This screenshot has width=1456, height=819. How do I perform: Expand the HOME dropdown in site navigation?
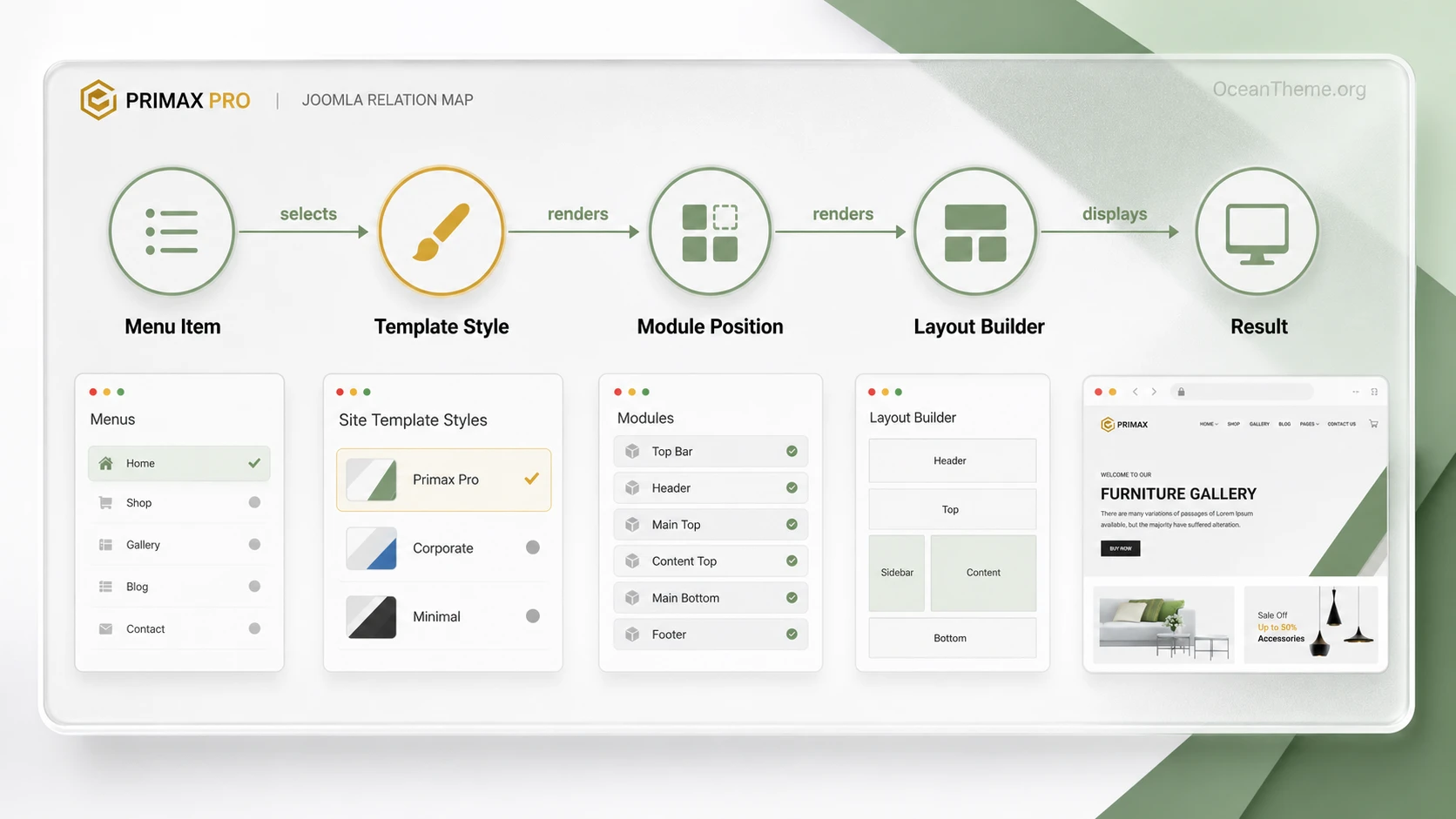pos(1209,424)
